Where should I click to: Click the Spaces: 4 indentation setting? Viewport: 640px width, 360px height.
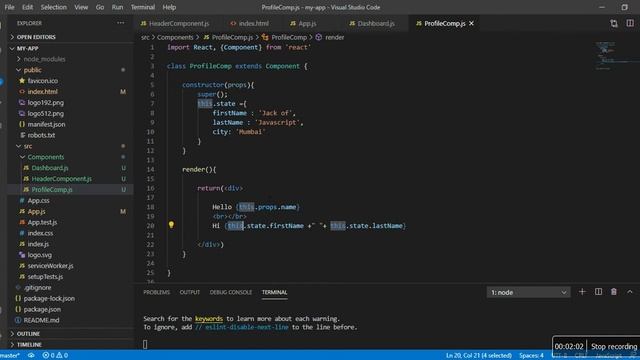(x=531, y=356)
